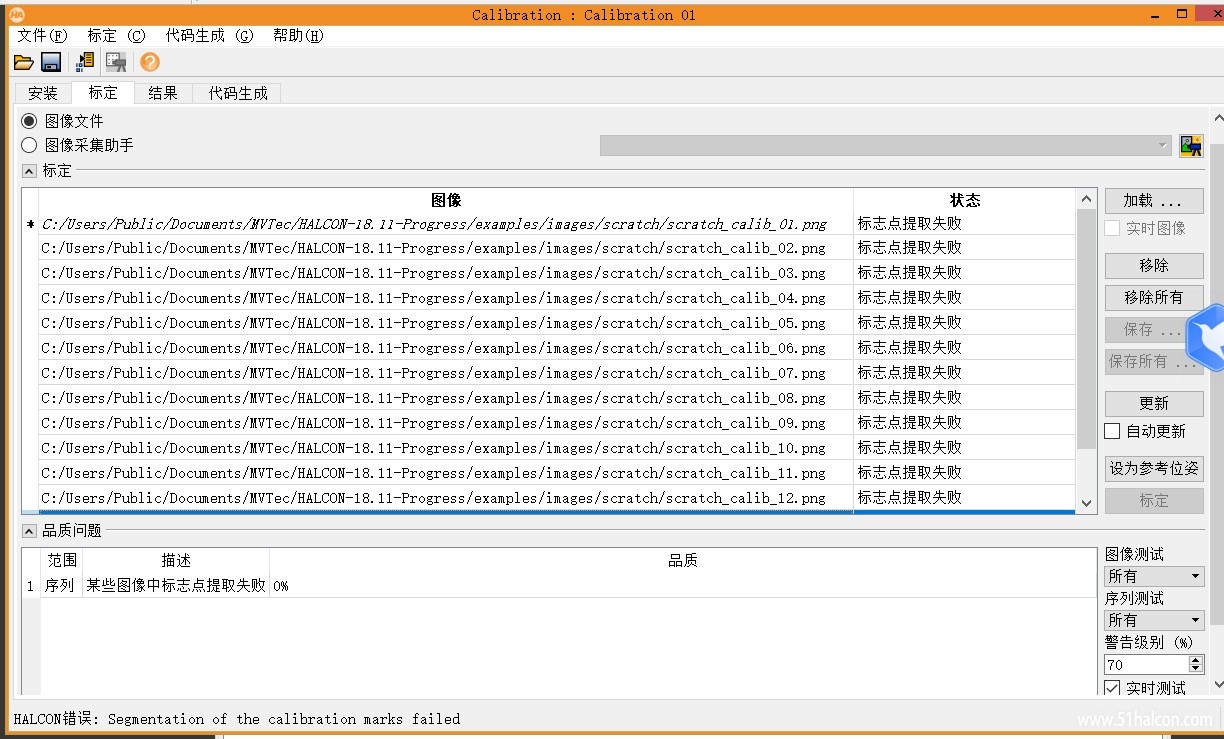Toggle the 实时测试 checkbox
The width and height of the screenshot is (1224, 739).
[x=1112, y=688]
